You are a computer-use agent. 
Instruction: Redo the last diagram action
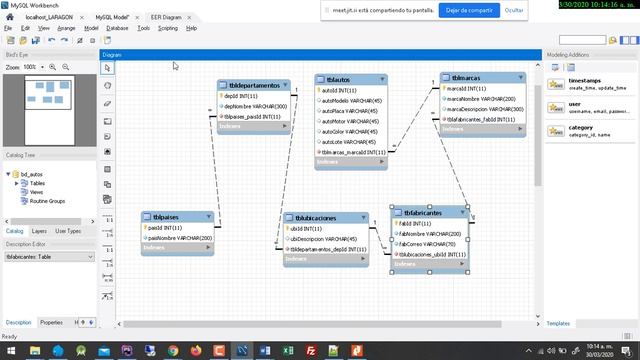tap(64, 40)
